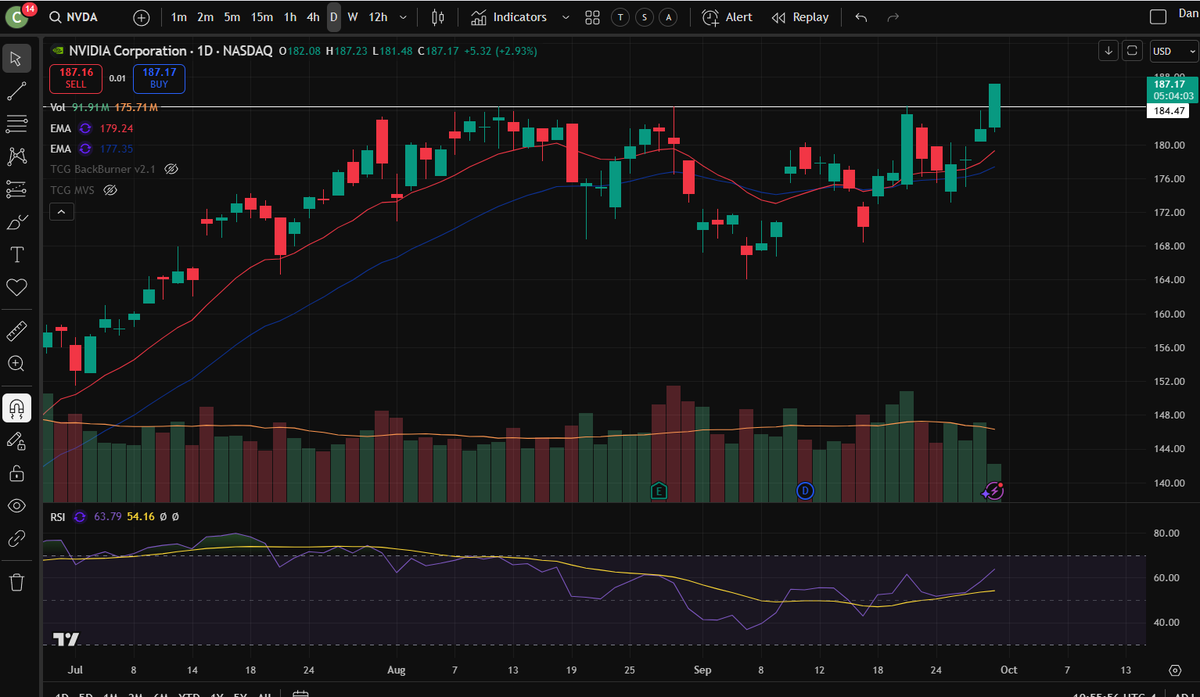This screenshot has width=1200, height=697.
Task: Click the RSI indicator legend label
Action: click(x=58, y=517)
